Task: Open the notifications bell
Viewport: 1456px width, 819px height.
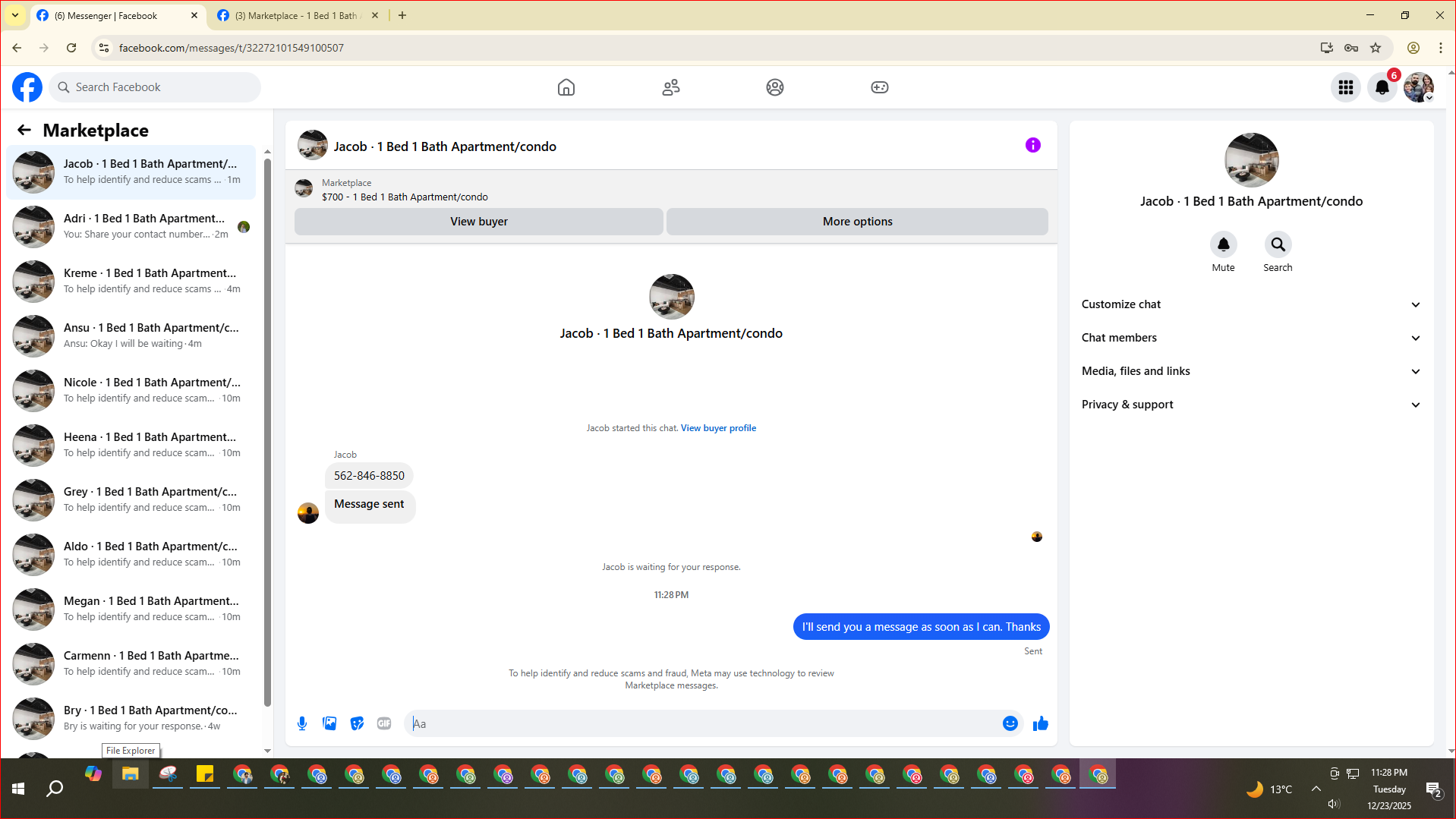Action: [x=1382, y=87]
